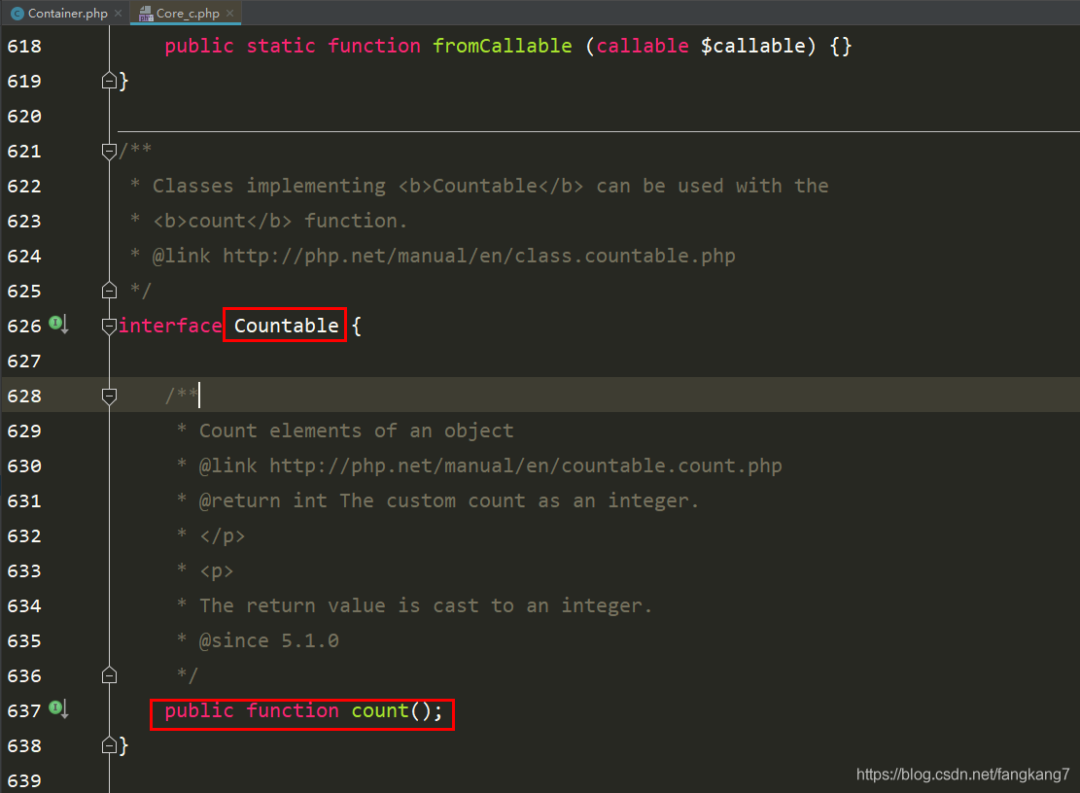The width and height of the screenshot is (1080, 793).
Task: Click the Core_c.php file type icon
Action: click(146, 13)
